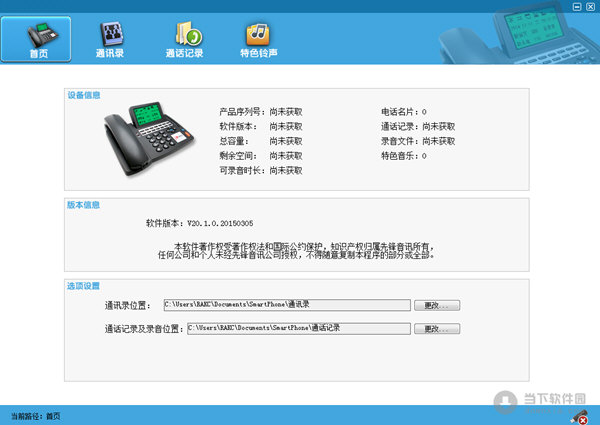Click the 设备信息 section heading
Image resolution: width=600 pixels, height=425 pixels.
click(x=84, y=95)
